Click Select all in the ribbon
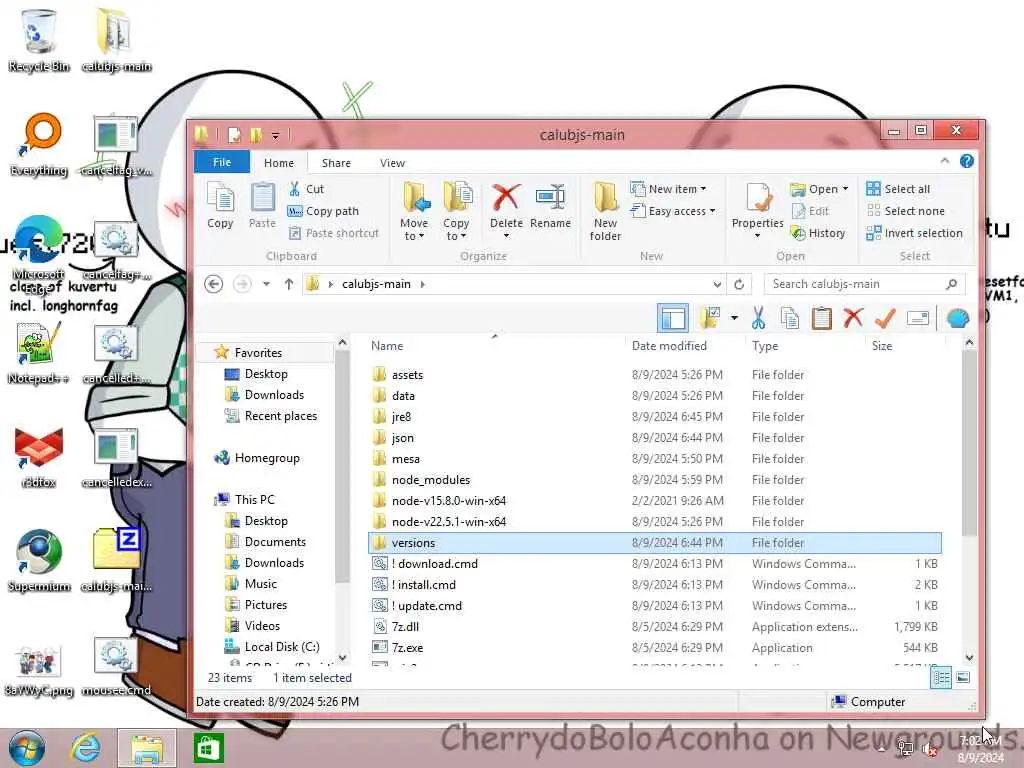This screenshot has width=1024, height=768. 898,189
